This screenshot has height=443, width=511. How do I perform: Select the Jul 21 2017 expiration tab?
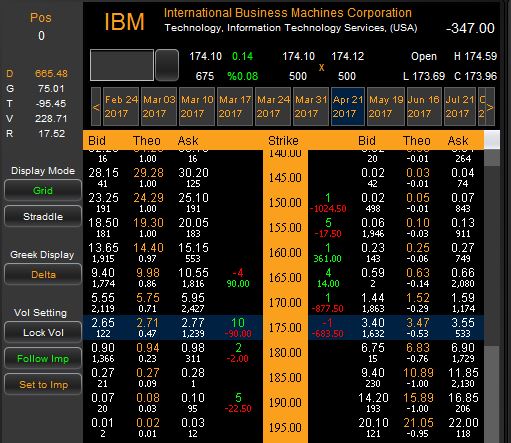pos(460,107)
